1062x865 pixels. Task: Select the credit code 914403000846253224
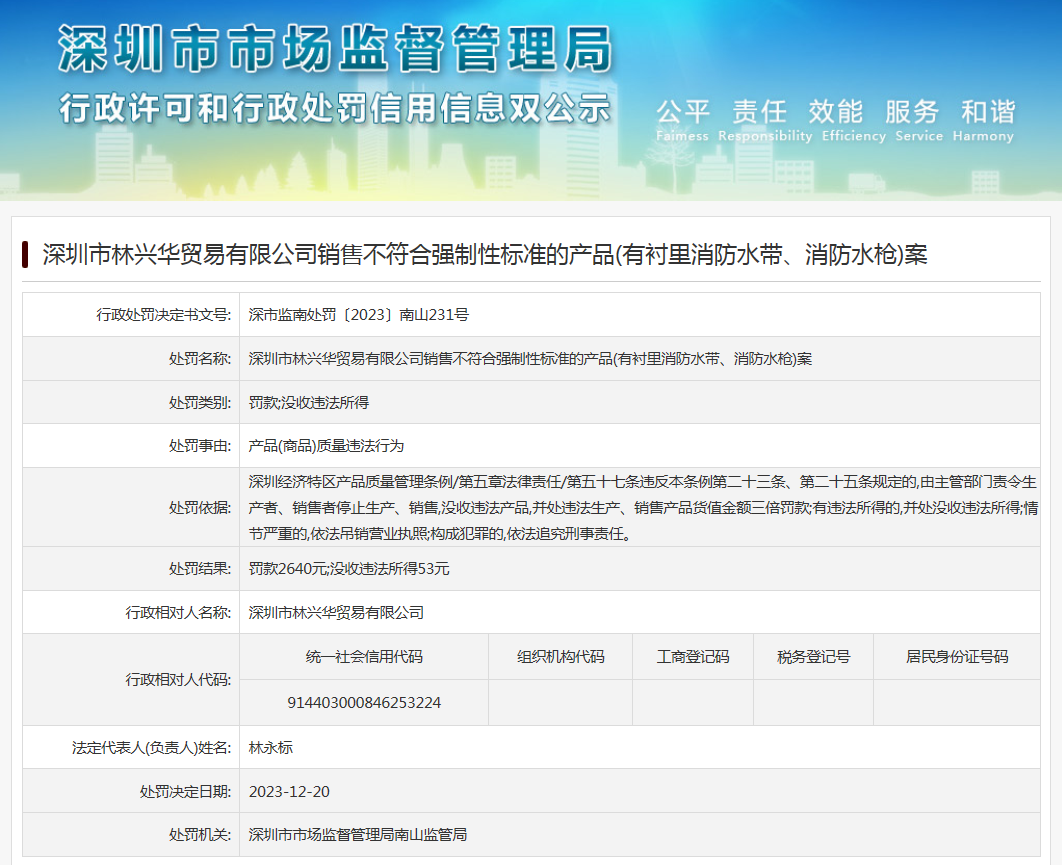pyautogui.click(x=364, y=703)
